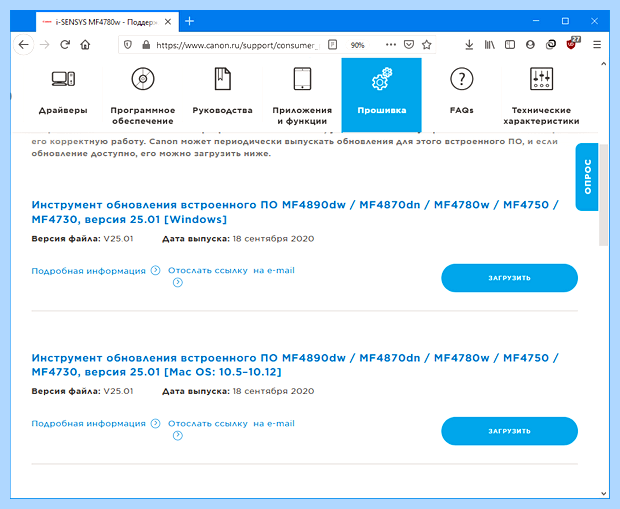
Task: Save page to Pocket
Action: 409,45
